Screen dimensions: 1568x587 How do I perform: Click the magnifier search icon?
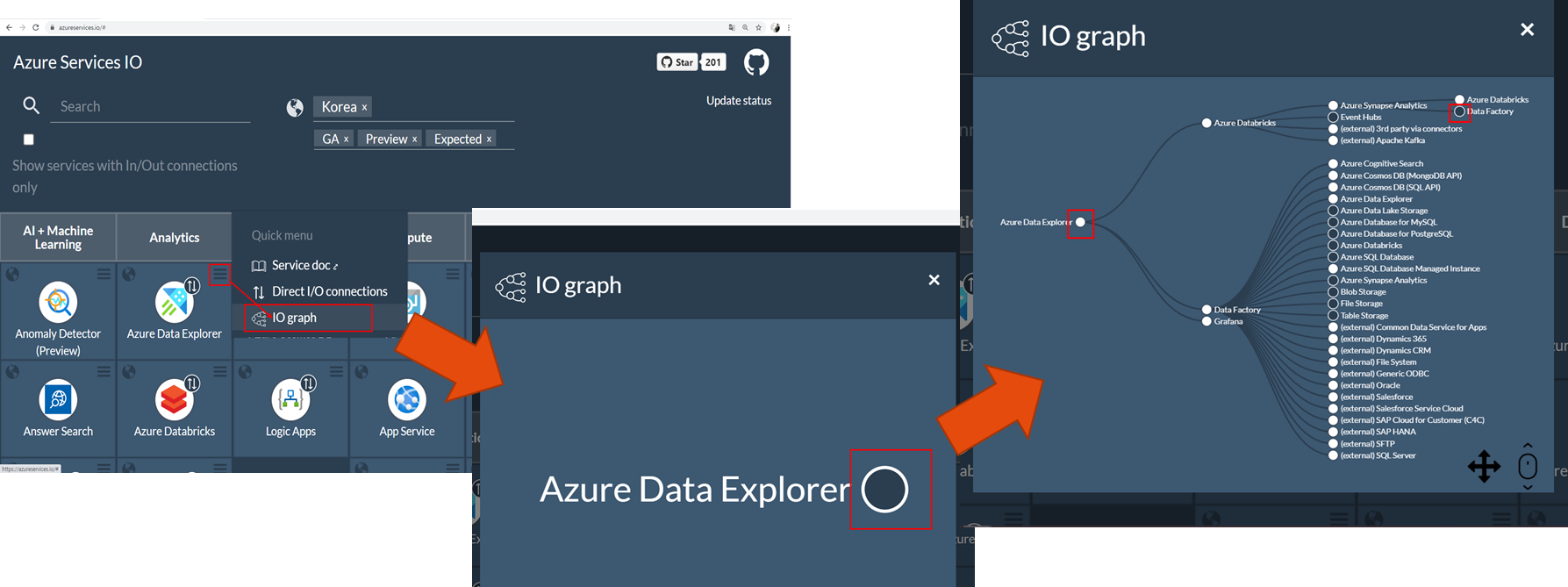[31, 106]
